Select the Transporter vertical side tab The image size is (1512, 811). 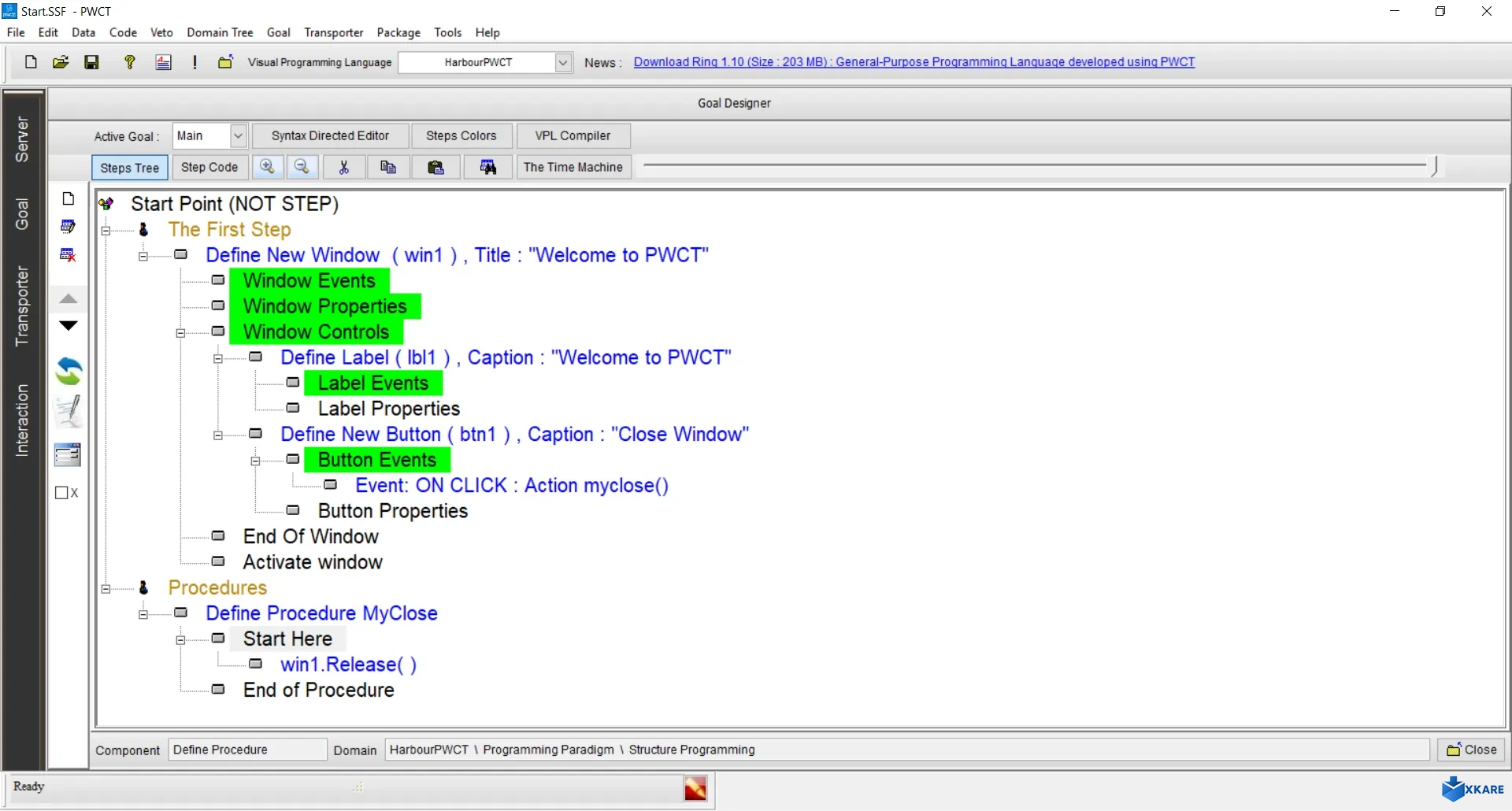[22, 306]
